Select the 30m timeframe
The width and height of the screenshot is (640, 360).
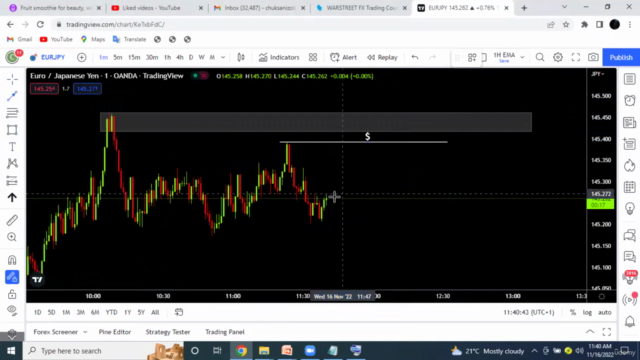(x=152, y=58)
